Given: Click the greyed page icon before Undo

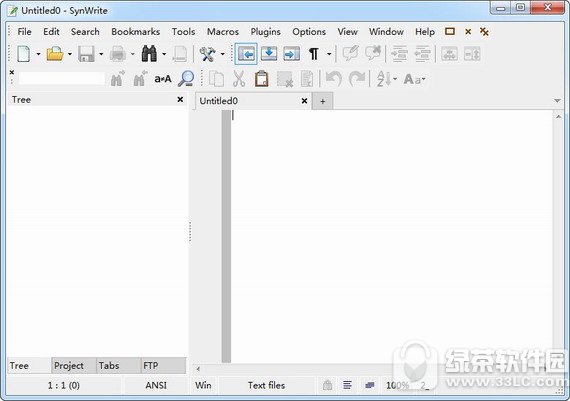Looking at the screenshot, I should point(307,79).
